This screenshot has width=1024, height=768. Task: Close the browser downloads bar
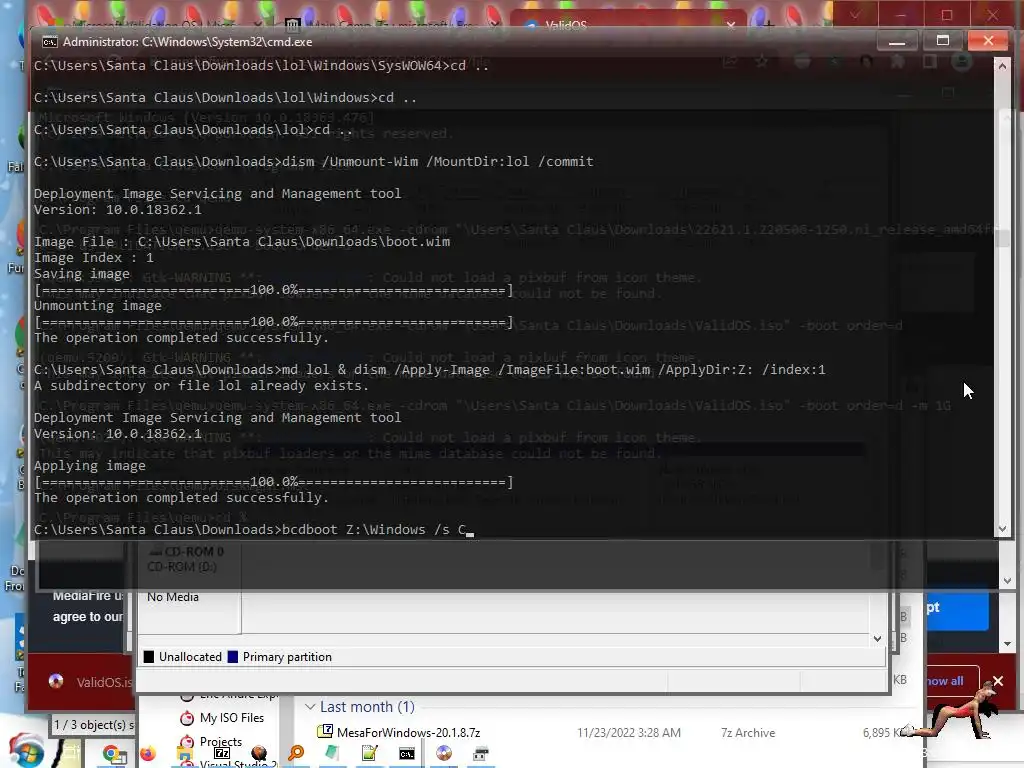coord(998,682)
